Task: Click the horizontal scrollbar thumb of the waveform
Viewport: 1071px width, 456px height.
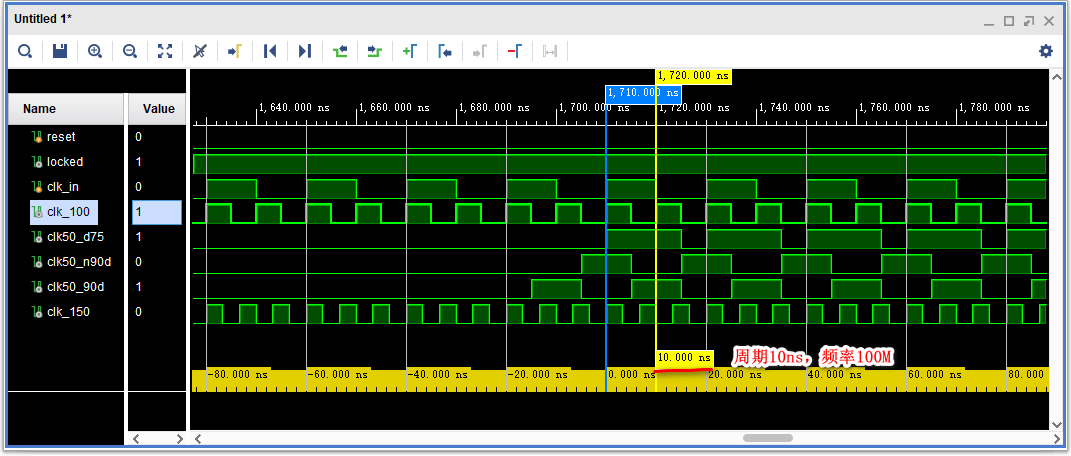Action: [x=767, y=438]
